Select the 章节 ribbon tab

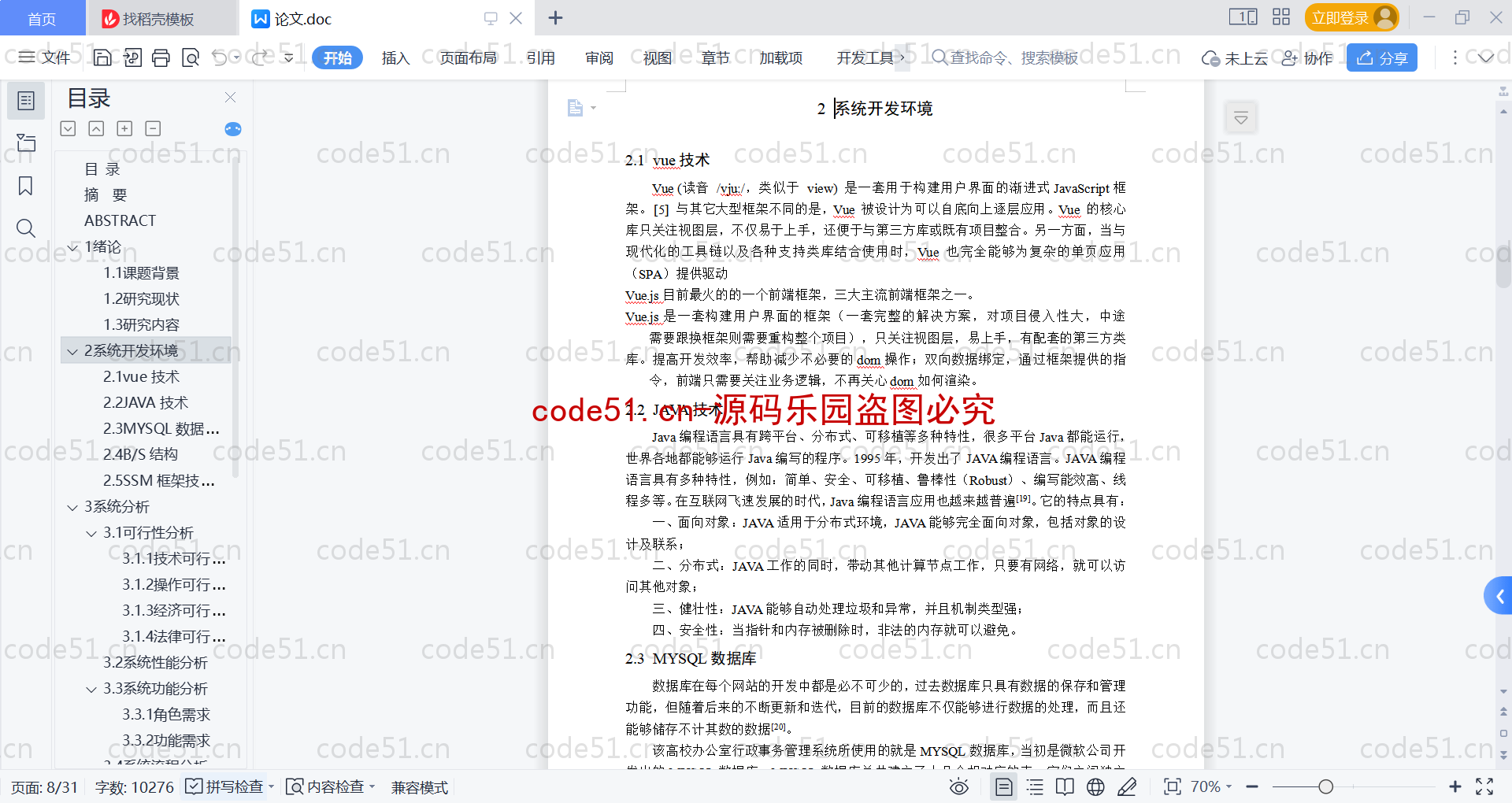coord(715,57)
